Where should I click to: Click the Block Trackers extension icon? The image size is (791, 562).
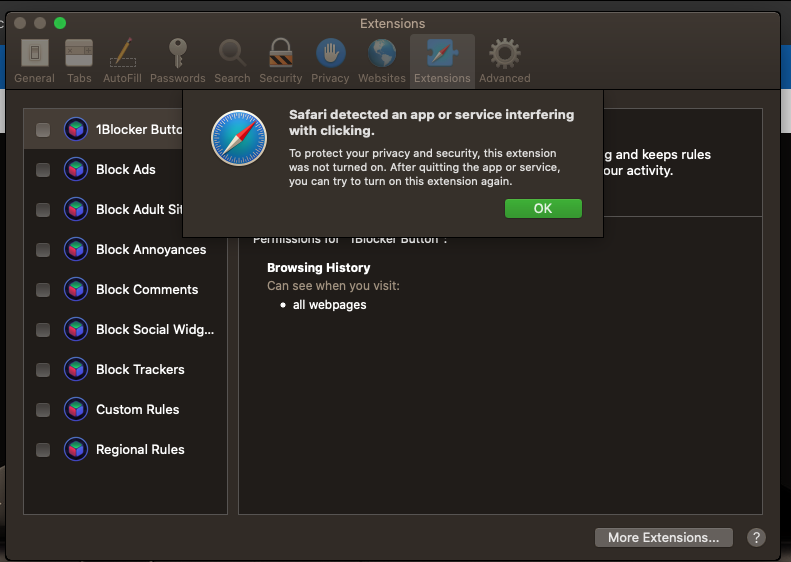coord(76,369)
